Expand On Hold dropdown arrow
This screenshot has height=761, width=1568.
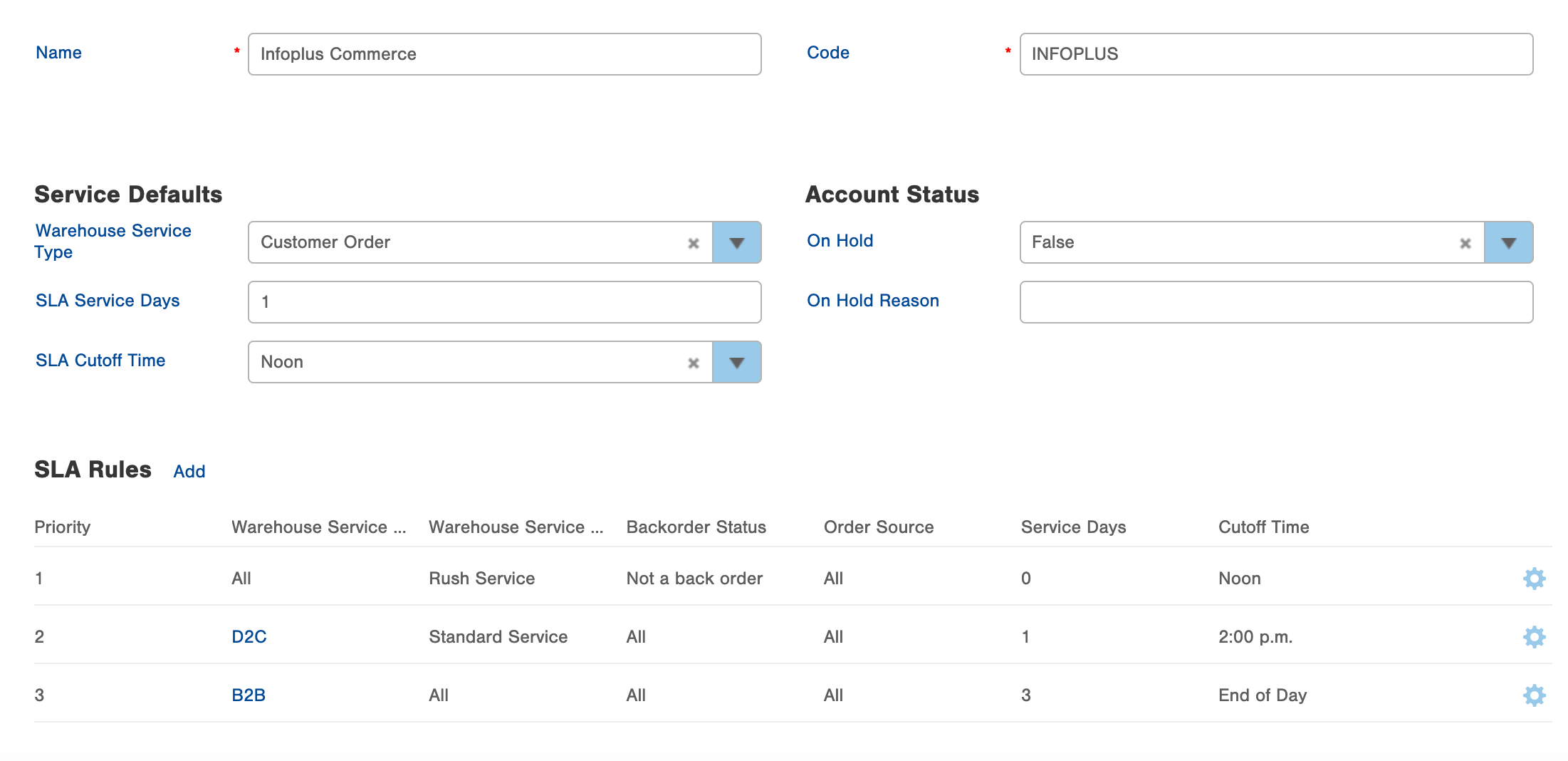(1509, 242)
